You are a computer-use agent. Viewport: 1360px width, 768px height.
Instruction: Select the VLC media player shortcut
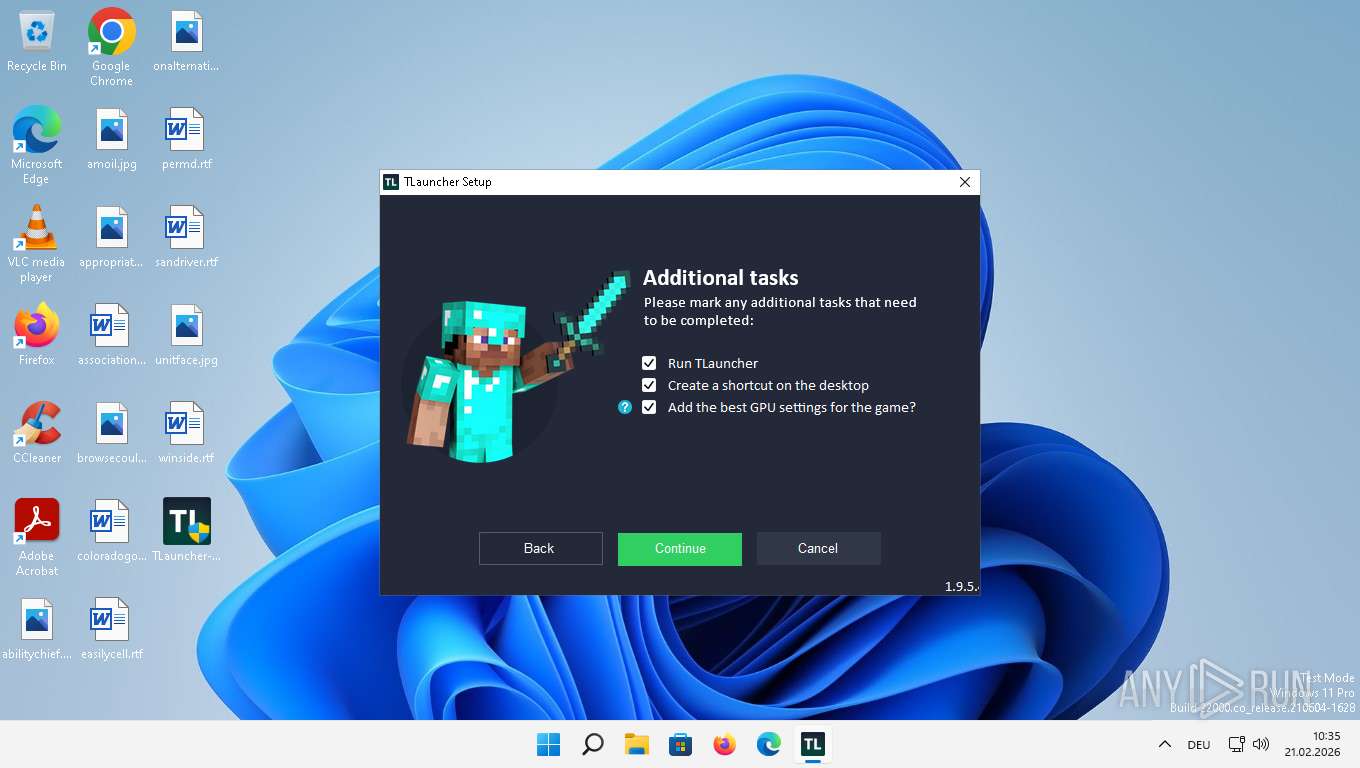coord(37,243)
